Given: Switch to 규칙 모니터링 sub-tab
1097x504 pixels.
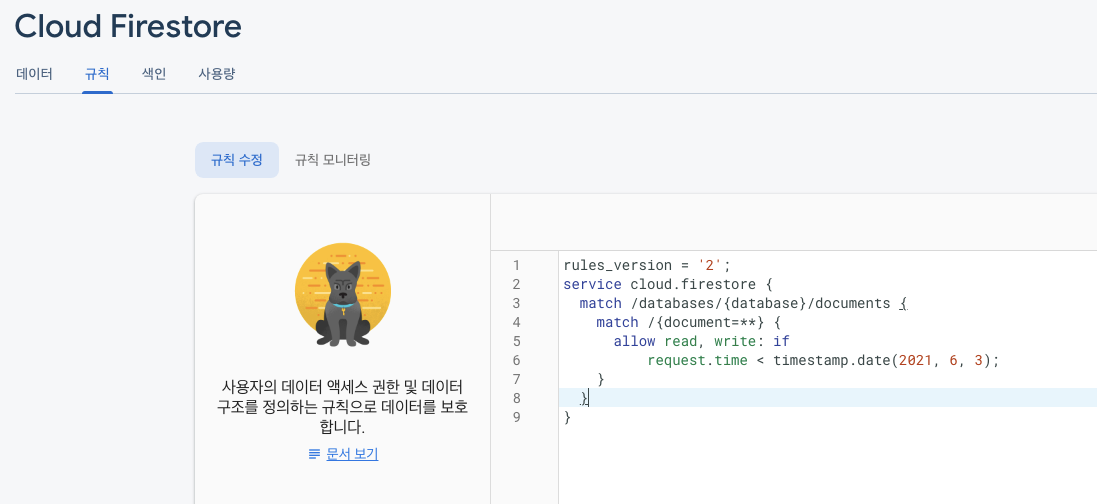Looking at the screenshot, I should (x=333, y=160).
